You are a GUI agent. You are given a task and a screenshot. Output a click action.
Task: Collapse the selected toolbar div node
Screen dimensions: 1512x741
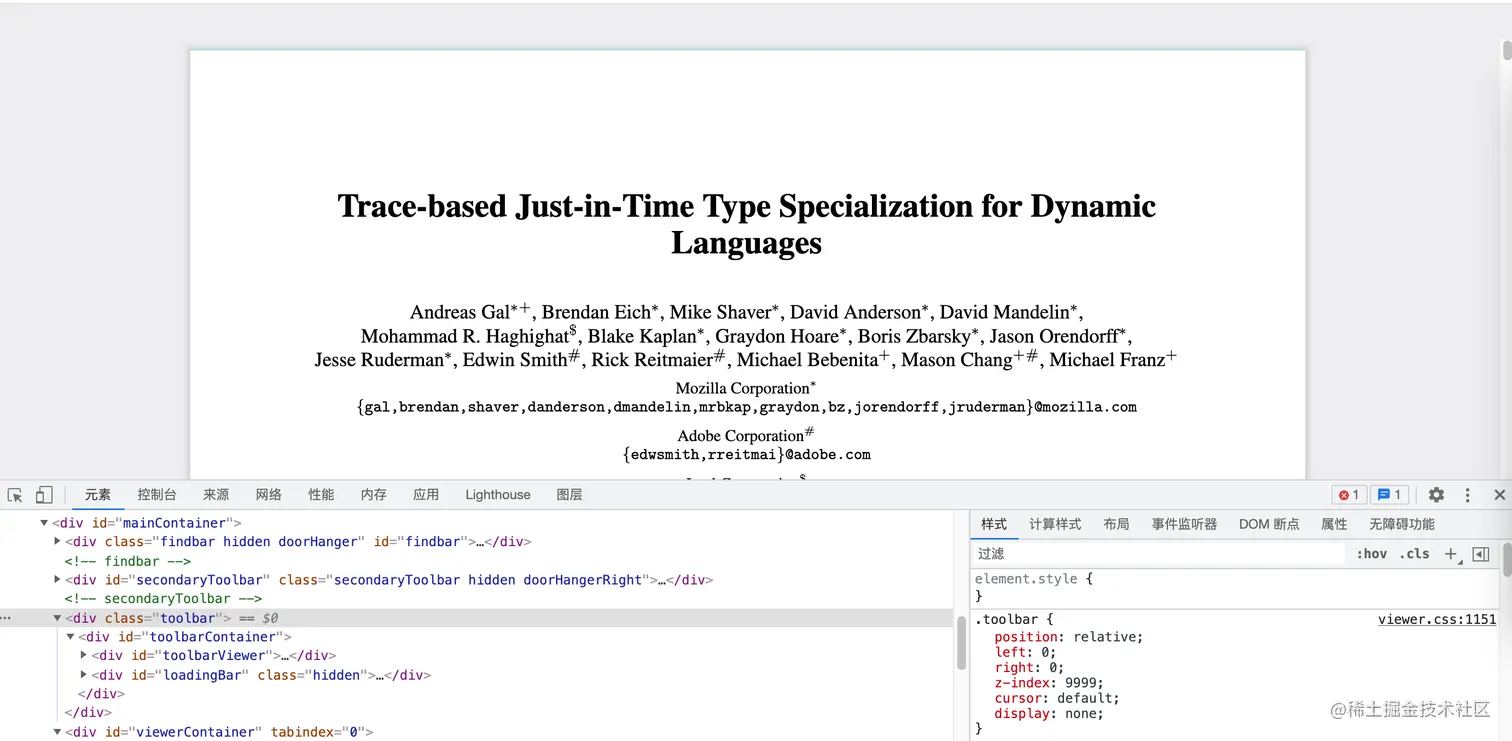(57, 618)
